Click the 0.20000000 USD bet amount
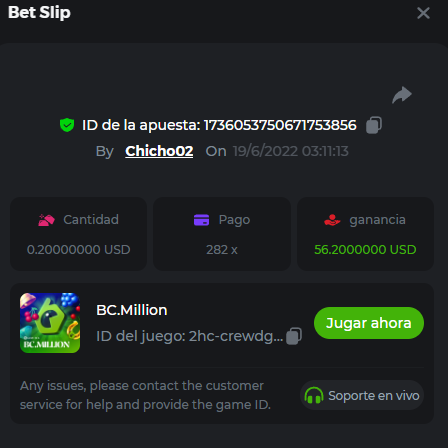This screenshot has height=448, width=448. (x=79, y=250)
